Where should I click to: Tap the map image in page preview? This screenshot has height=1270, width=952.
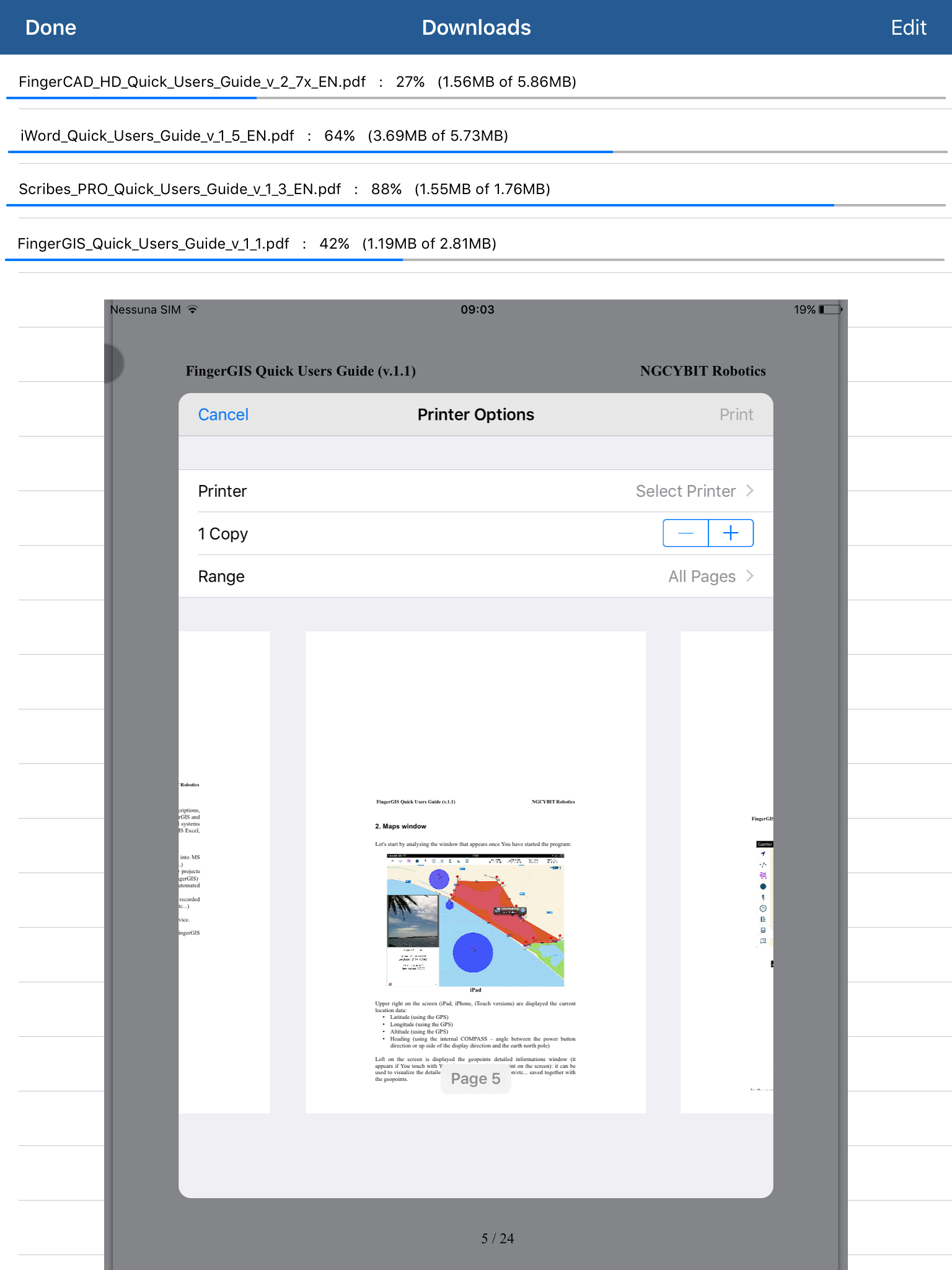(475, 920)
